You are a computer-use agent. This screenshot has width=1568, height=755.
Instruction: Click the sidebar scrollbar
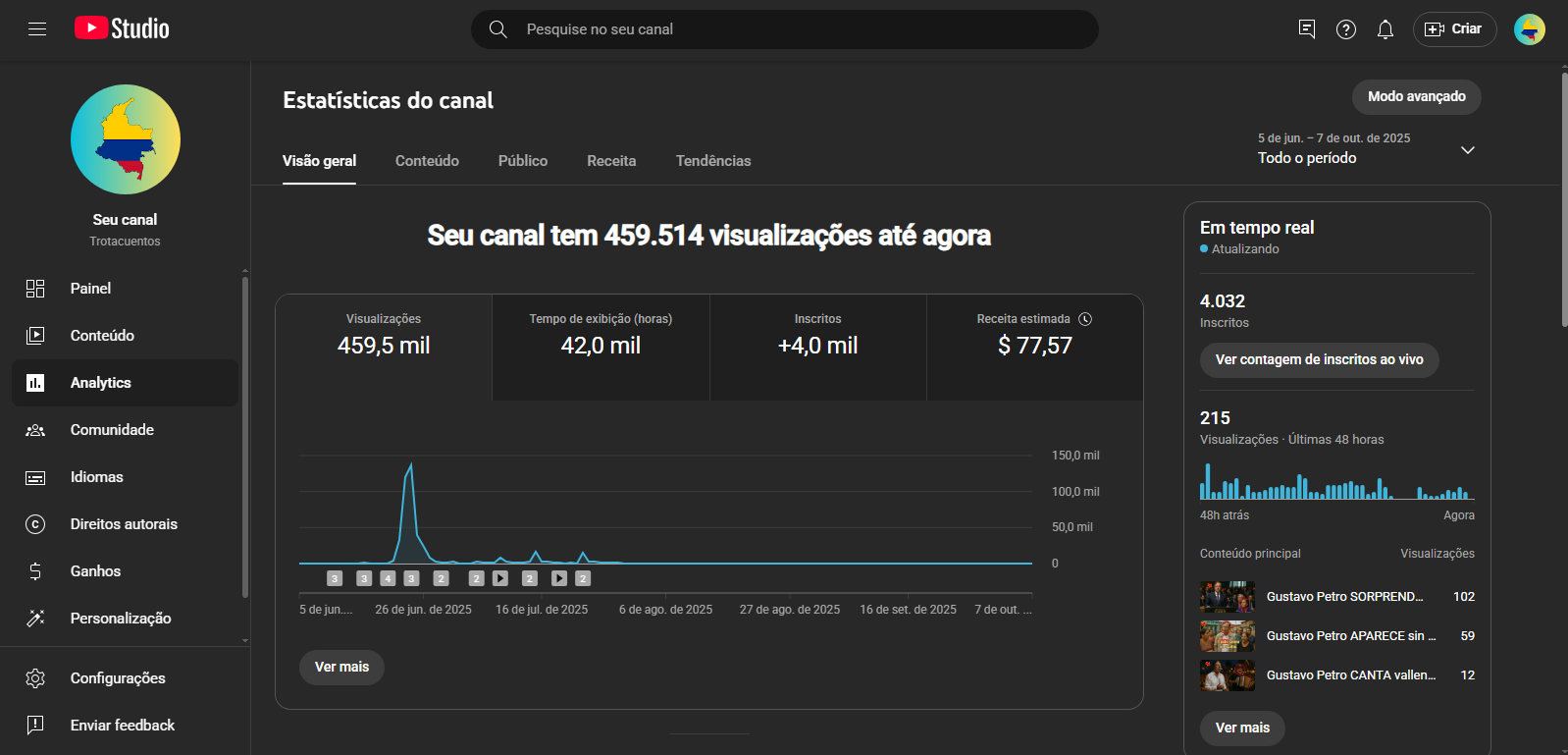(x=244, y=437)
